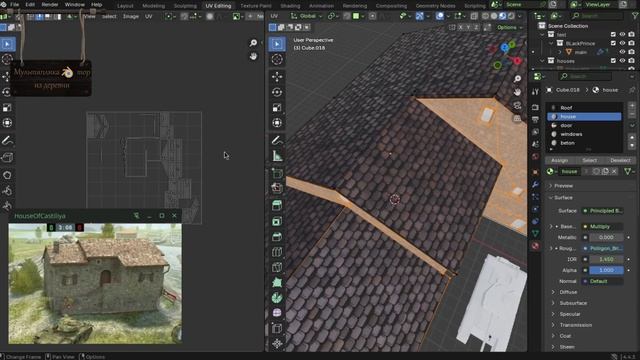Switch to the UV Editing workspace tab

[x=218, y=6]
